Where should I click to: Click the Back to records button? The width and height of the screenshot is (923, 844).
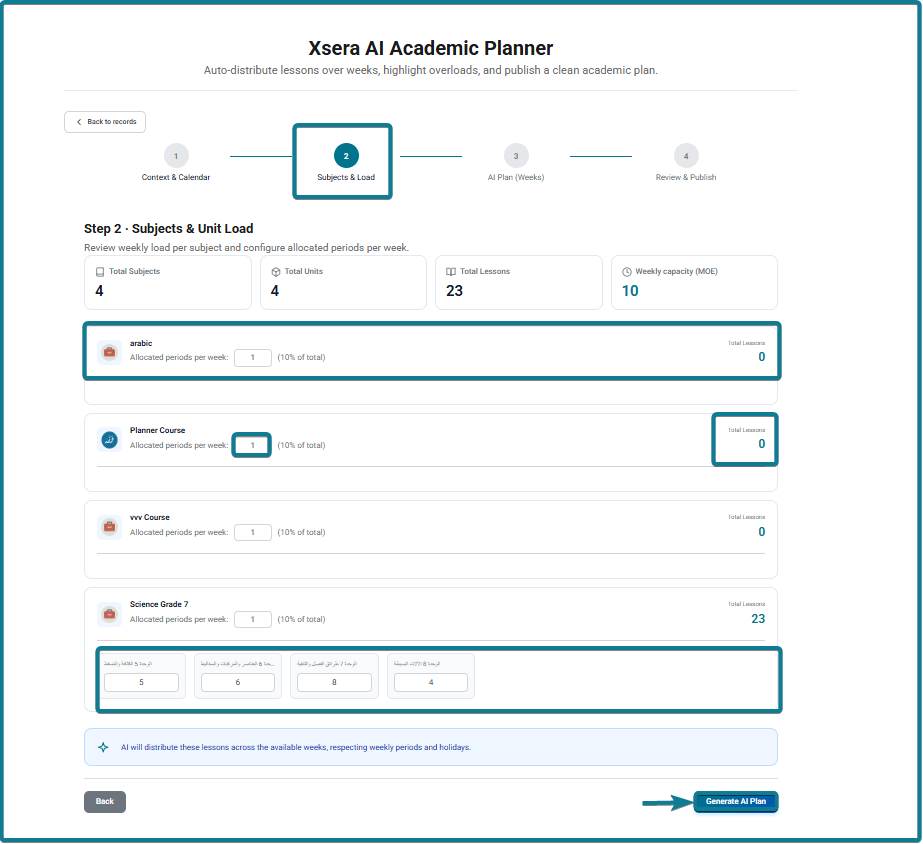pos(105,122)
